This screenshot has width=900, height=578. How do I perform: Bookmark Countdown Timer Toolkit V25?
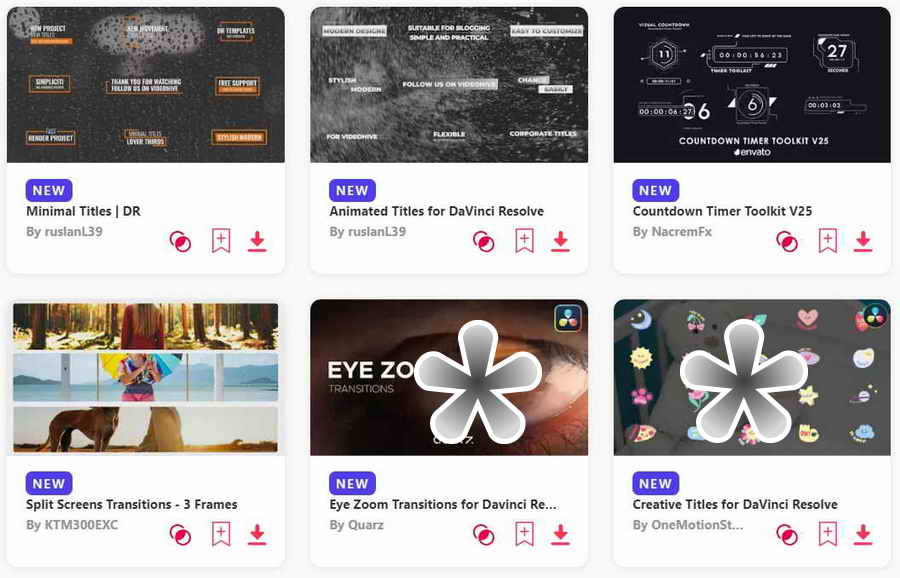(827, 241)
